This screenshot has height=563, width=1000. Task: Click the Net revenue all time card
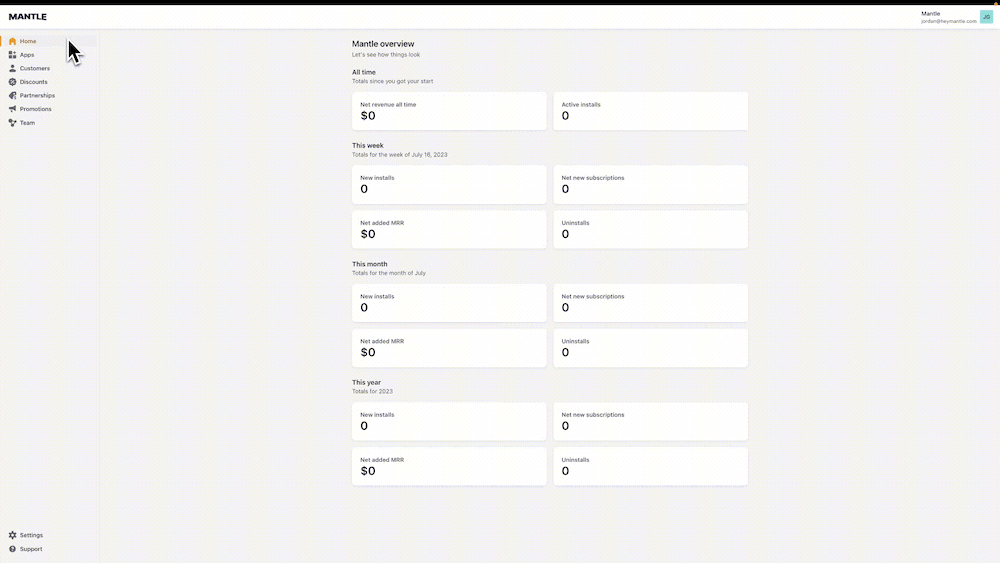pos(449,111)
